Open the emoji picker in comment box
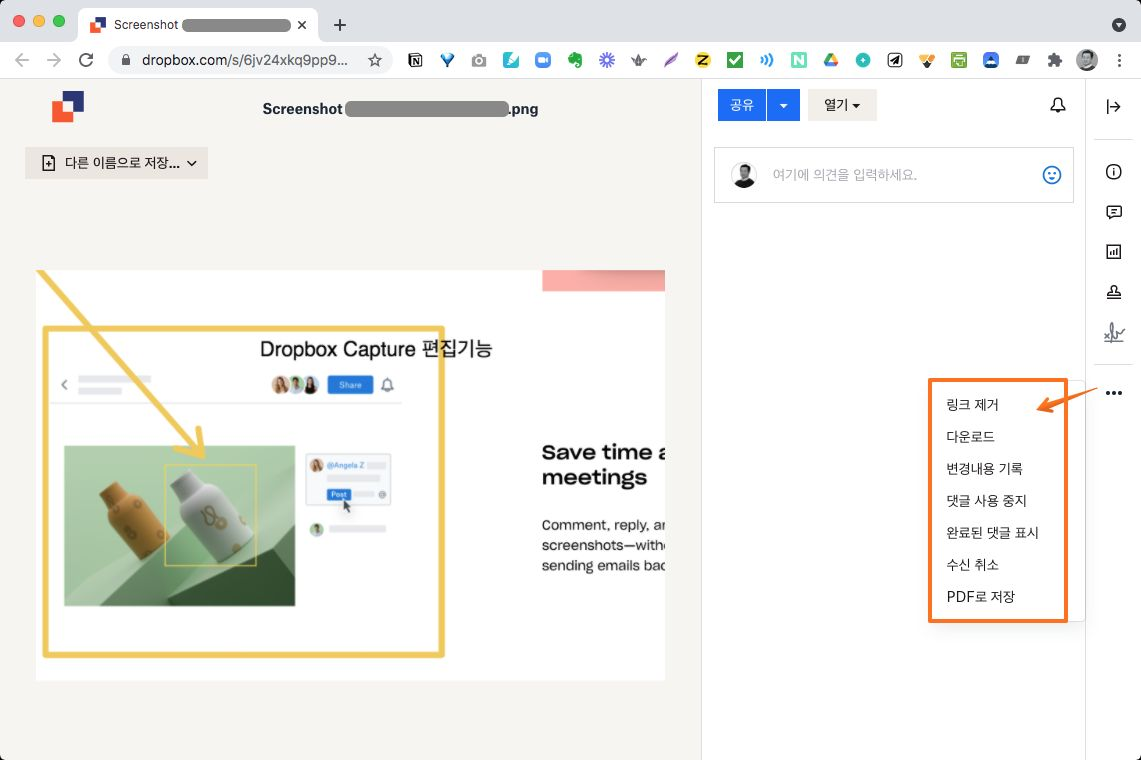The height and width of the screenshot is (760, 1141). (1051, 175)
